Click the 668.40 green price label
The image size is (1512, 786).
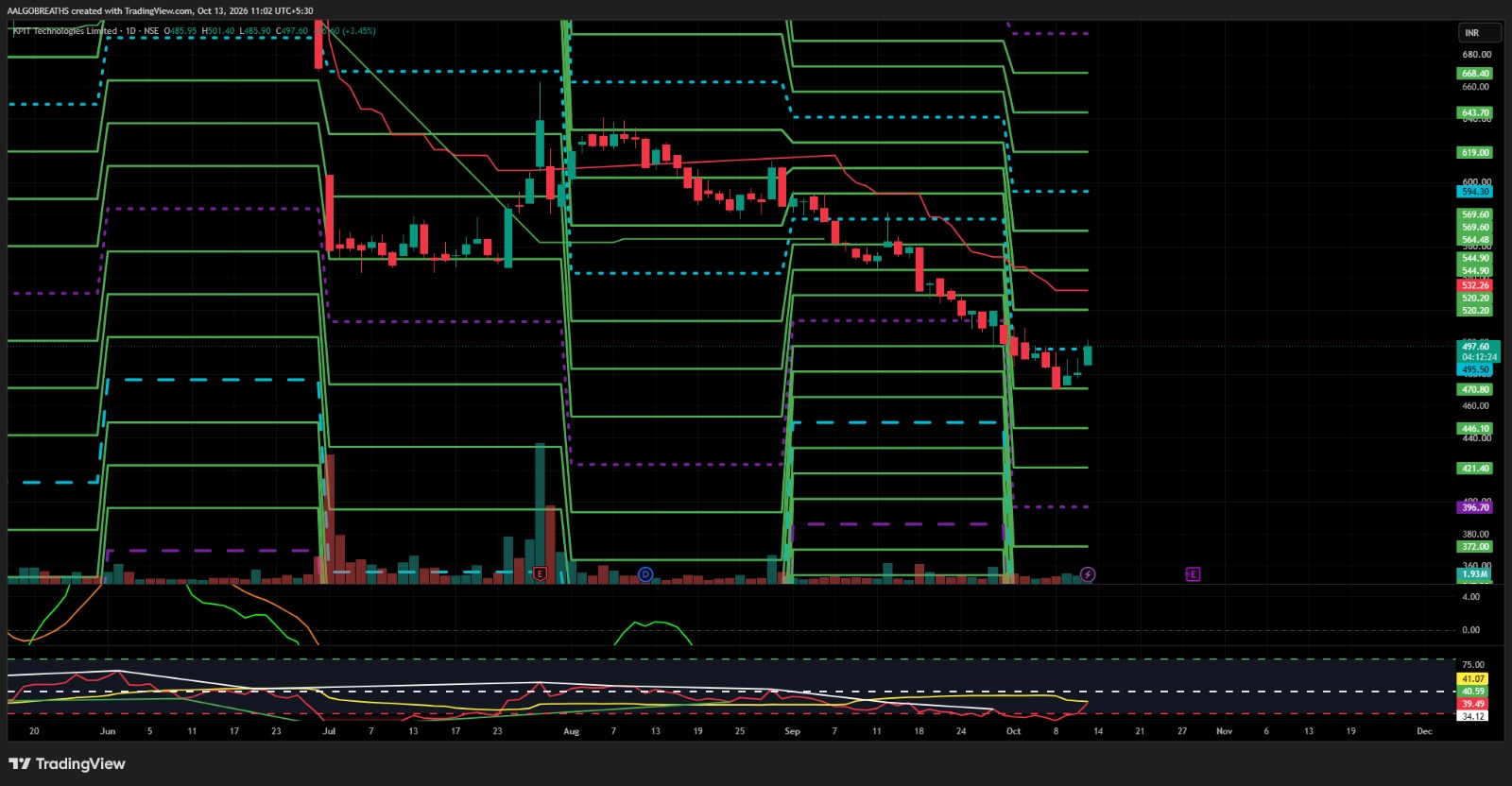click(1475, 73)
